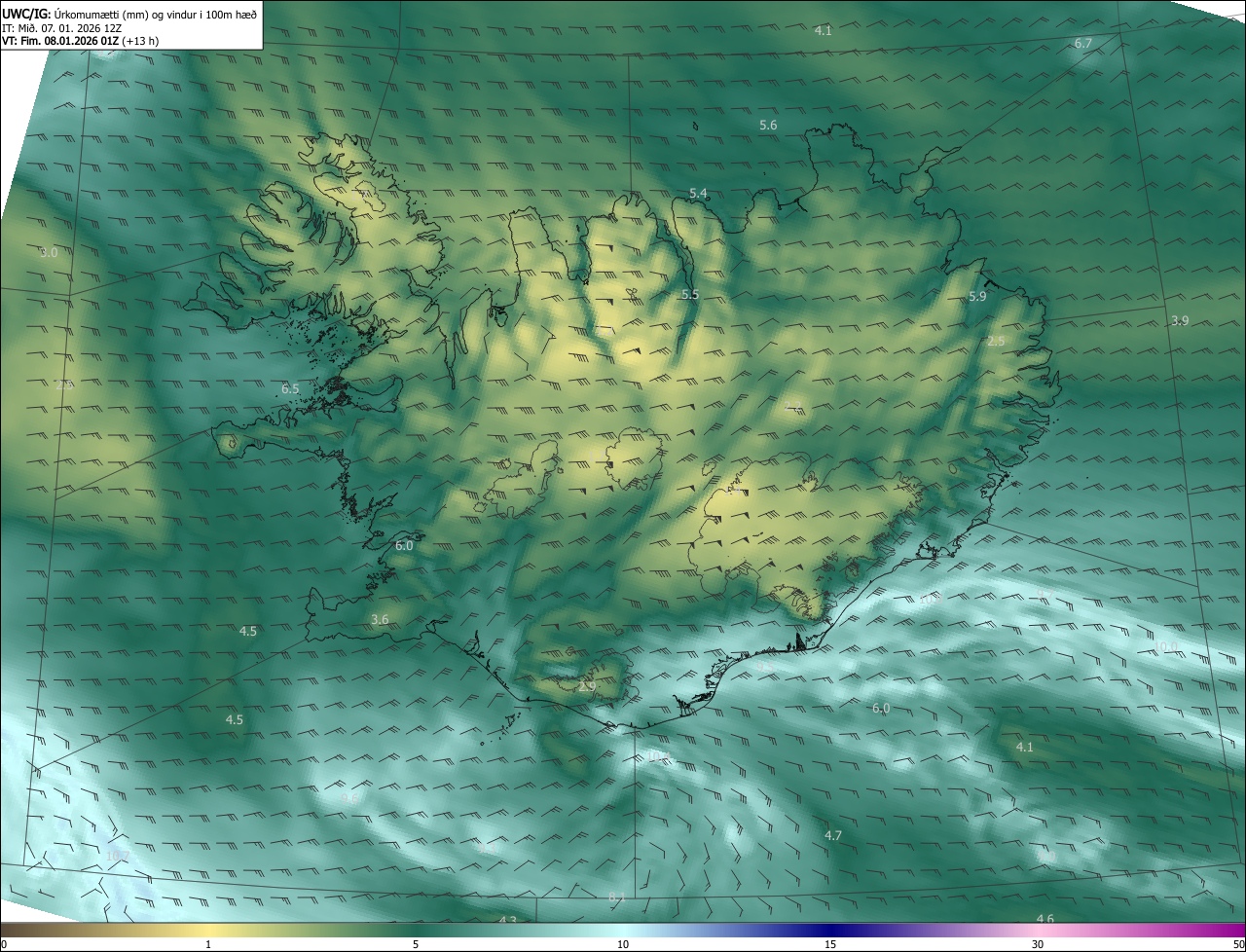Click the colorbar tick label 1
The image size is (1246, 952).
(x=208, y=944)
